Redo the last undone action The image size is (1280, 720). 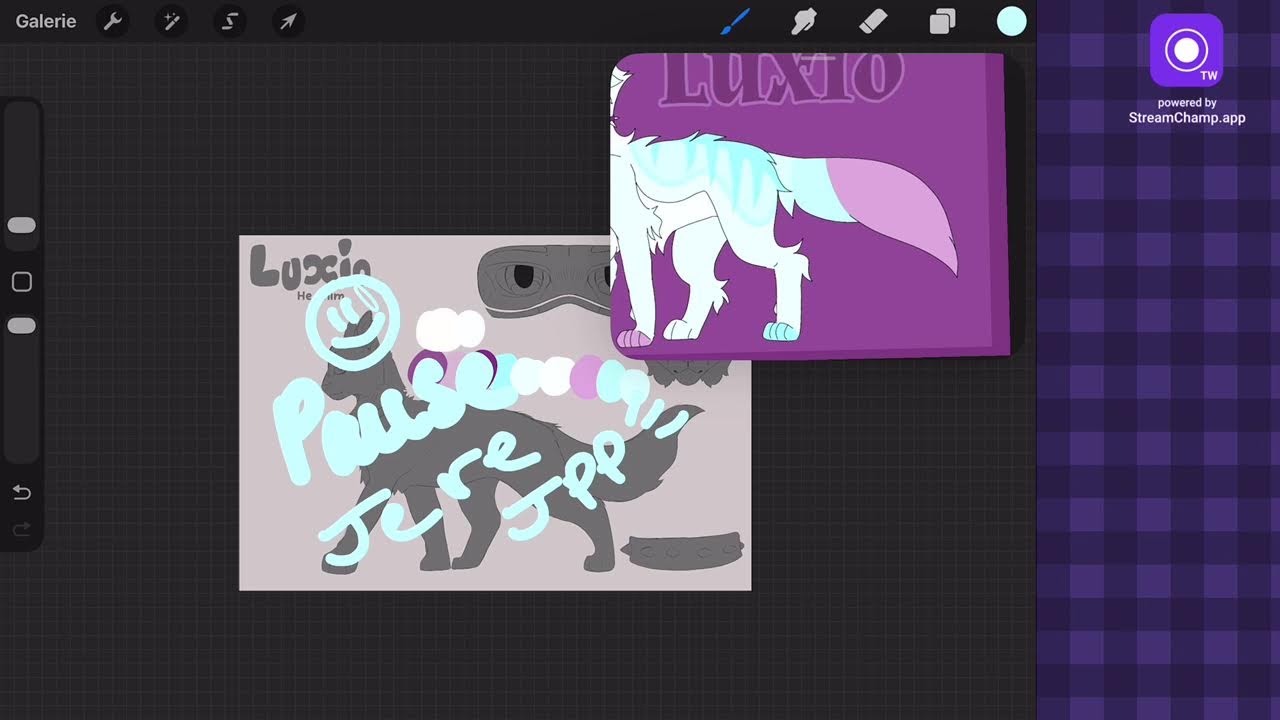click(x=22, y=528)
